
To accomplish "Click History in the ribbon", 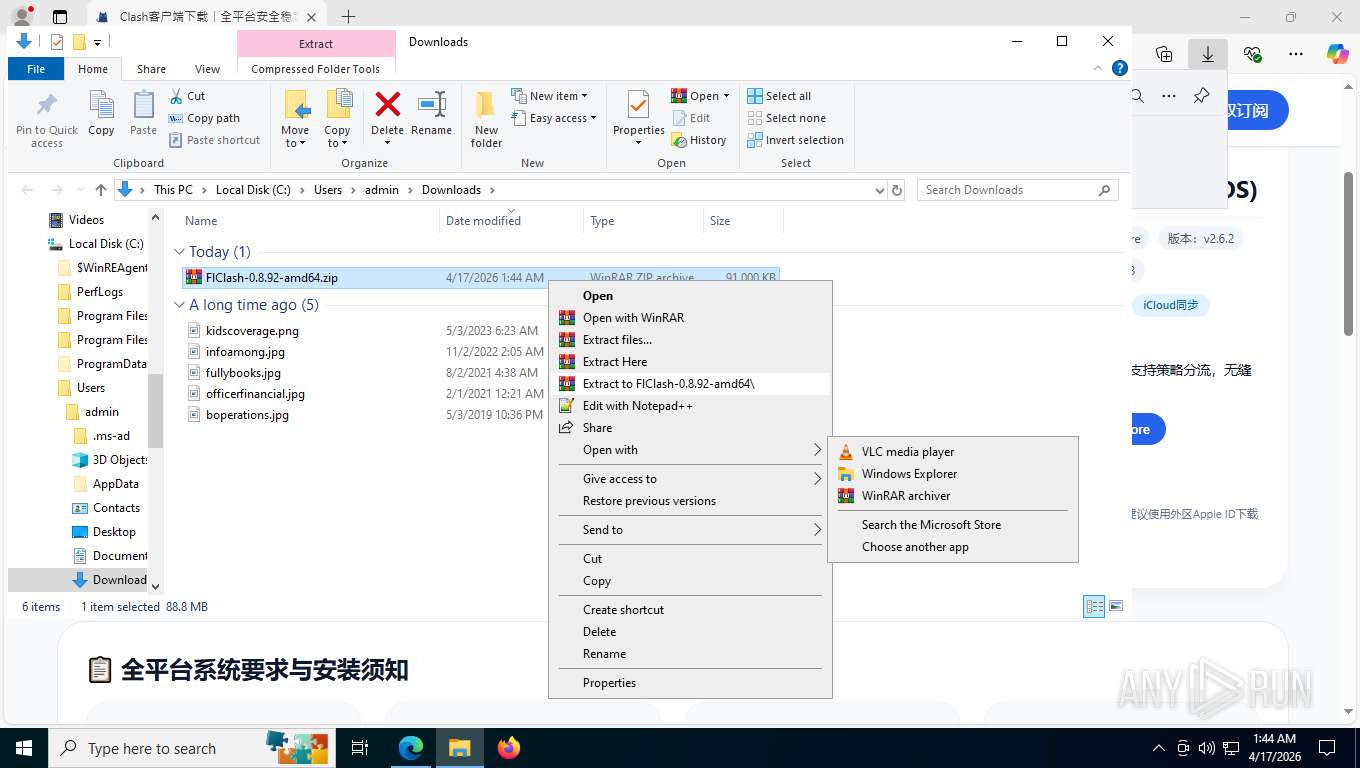I will click(699, 140).
